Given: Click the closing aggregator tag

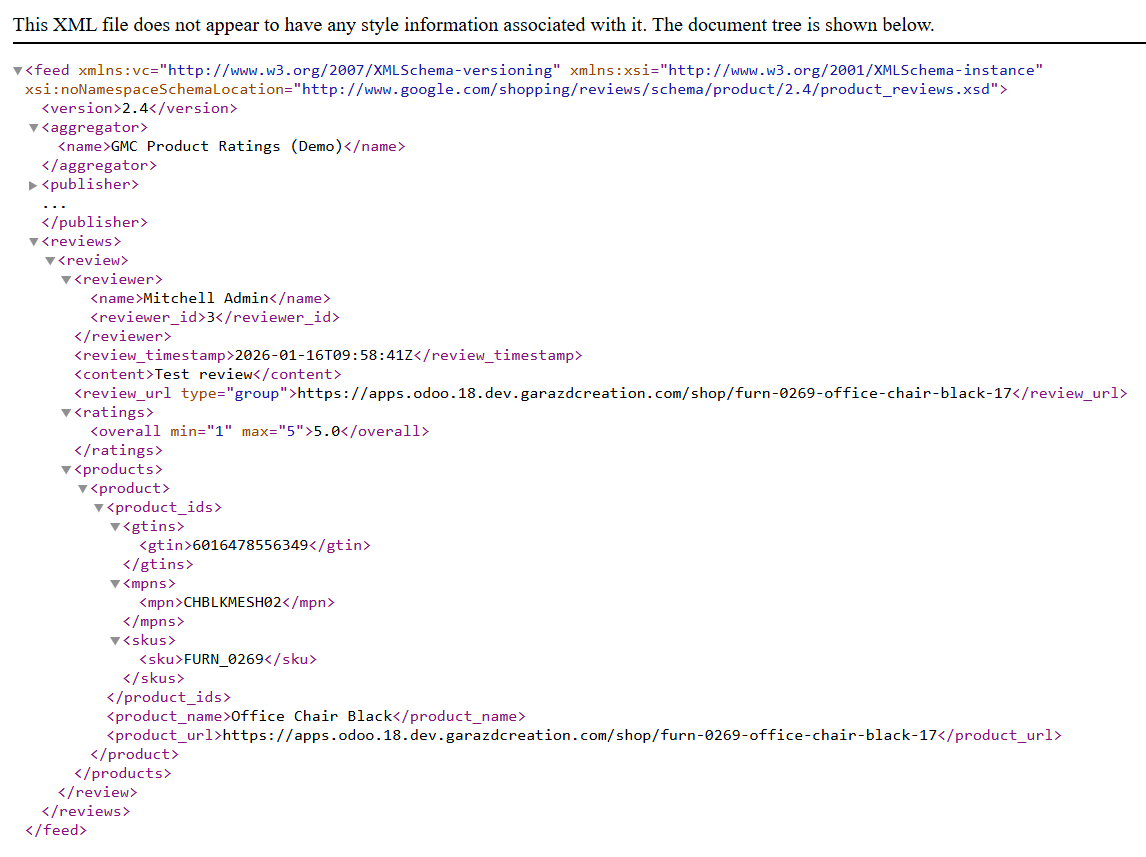Looking at the screenshot, I should pos(99,165).
